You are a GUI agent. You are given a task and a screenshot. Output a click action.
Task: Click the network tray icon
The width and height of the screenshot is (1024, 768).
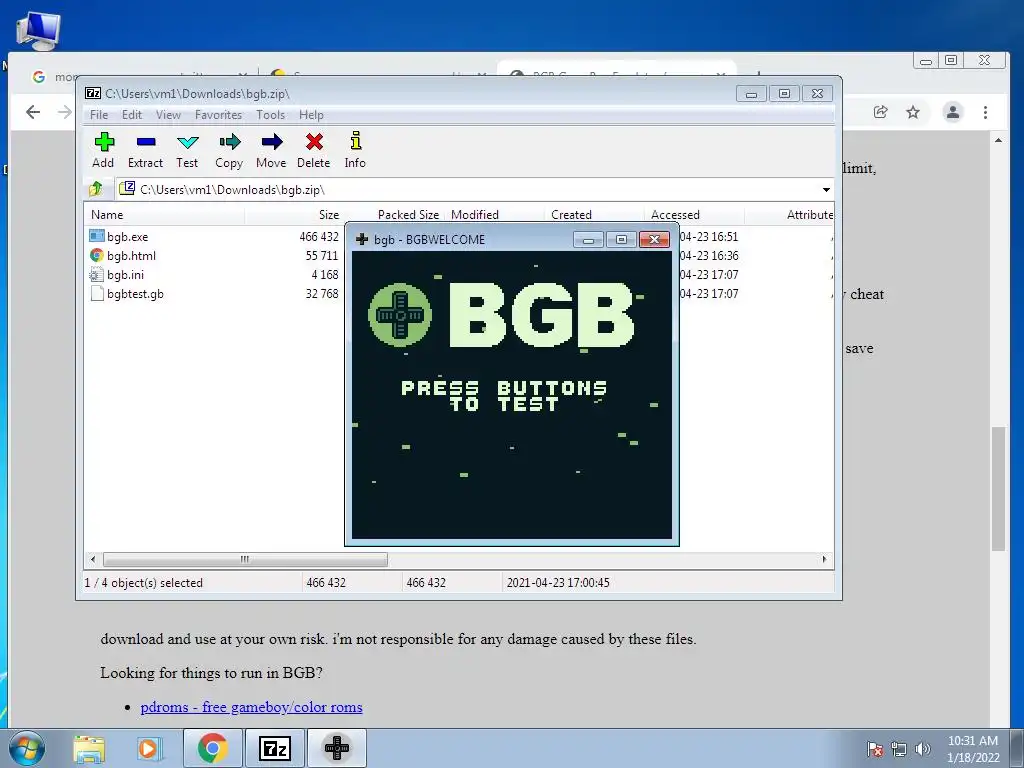(x=899, y=749)
